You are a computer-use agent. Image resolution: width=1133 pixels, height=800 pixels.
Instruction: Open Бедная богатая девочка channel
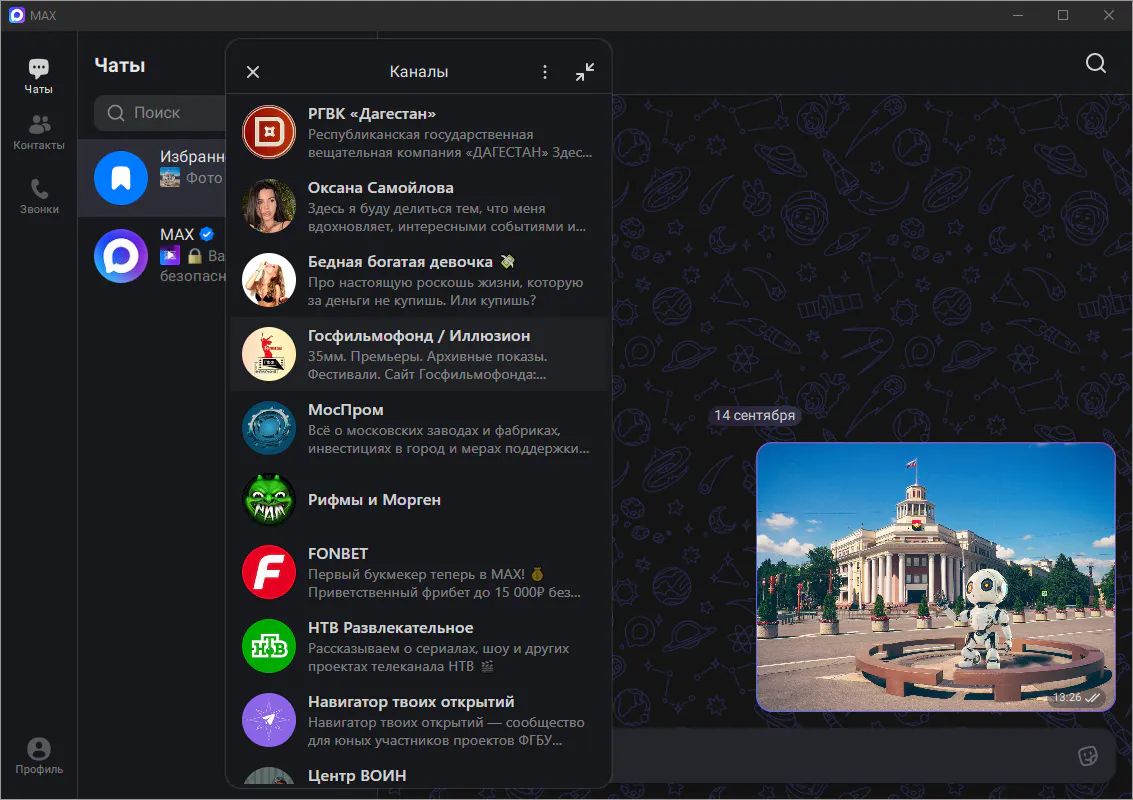pos(418,280)
